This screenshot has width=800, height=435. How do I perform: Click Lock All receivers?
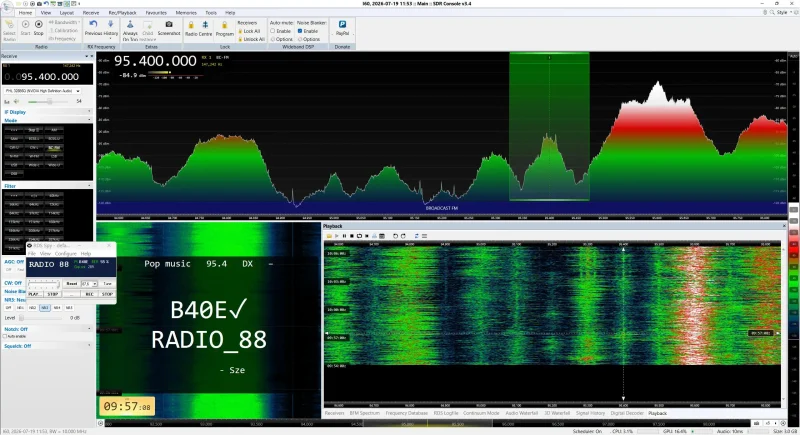click(x=249, y=31)
